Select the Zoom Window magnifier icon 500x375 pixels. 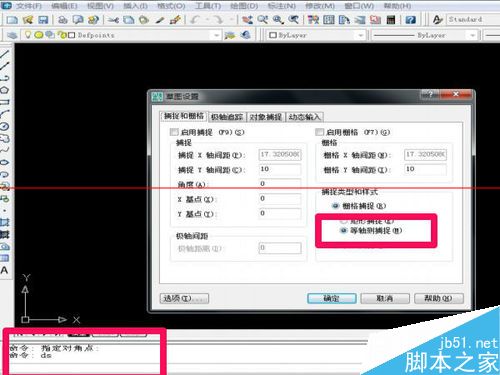(278, 20)
